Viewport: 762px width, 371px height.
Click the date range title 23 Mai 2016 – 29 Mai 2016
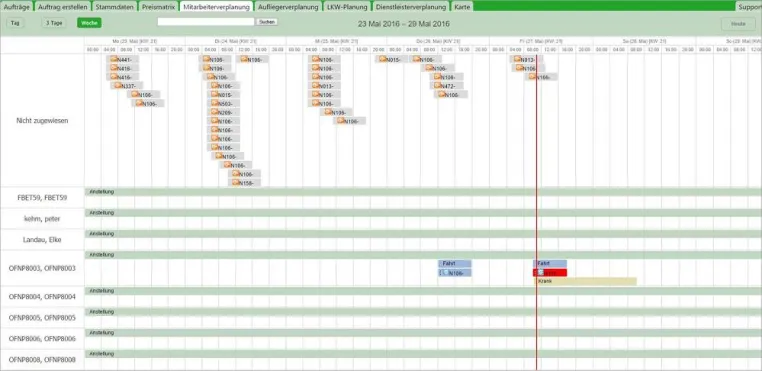pyautogui.click(x=404, y=24)
